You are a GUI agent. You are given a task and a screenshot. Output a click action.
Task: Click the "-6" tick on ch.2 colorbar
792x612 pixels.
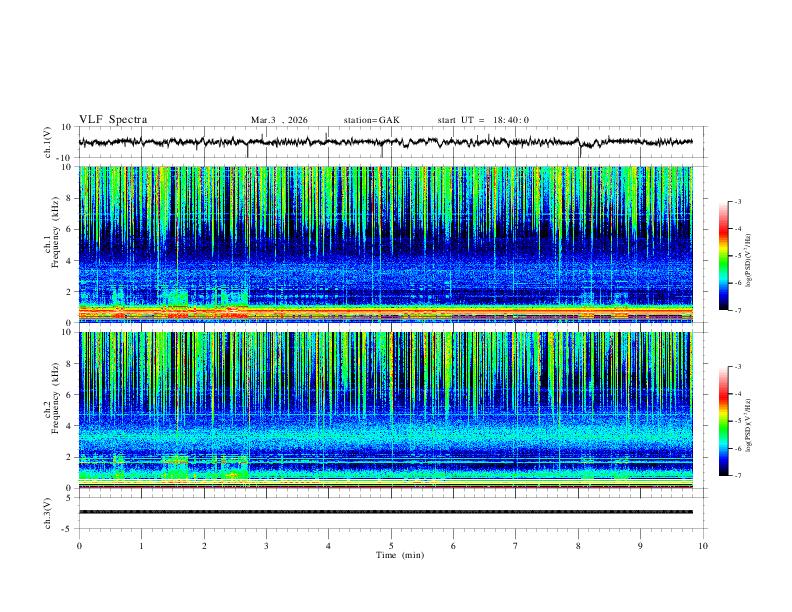tap(737, 448)
